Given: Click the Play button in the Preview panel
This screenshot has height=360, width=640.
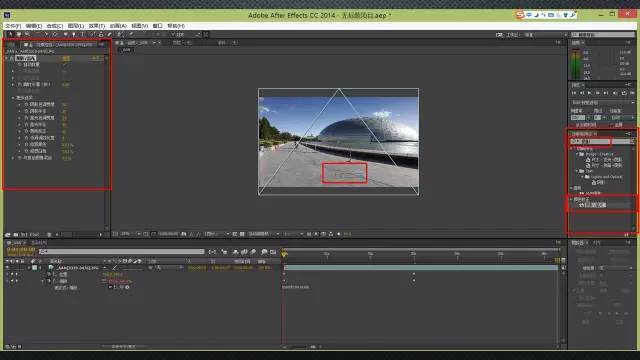Looking at the screenshot, I should (x=589, y=93).
